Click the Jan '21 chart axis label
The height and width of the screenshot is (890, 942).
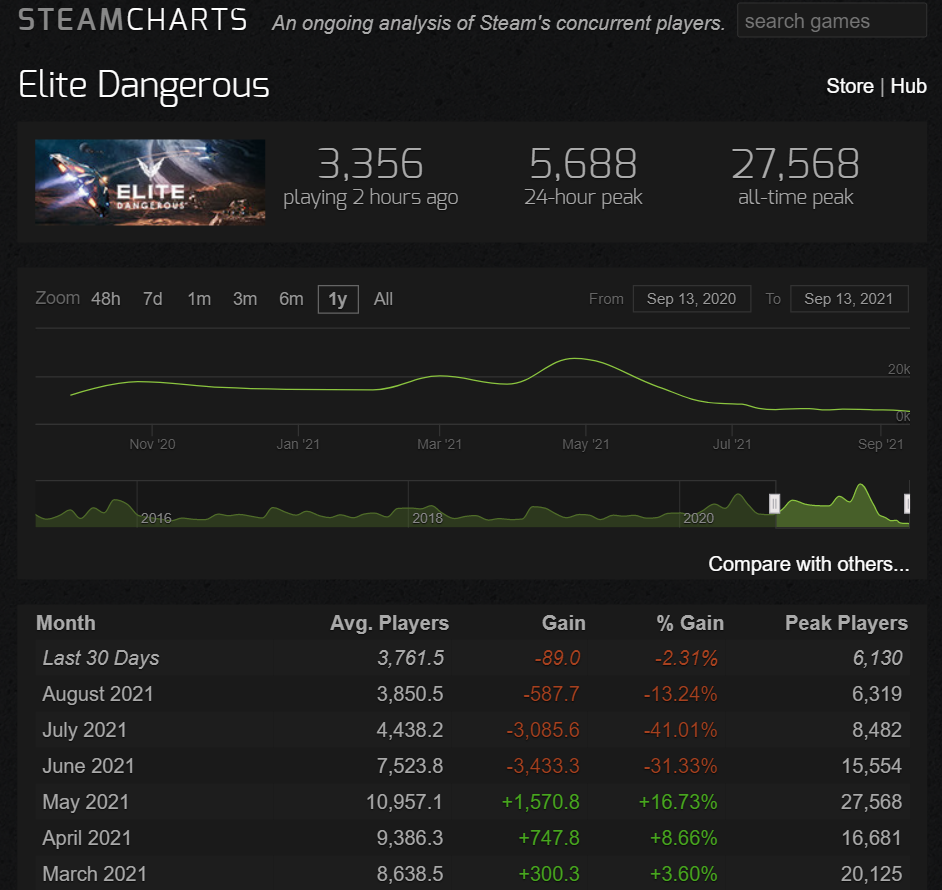pos(298,444)
